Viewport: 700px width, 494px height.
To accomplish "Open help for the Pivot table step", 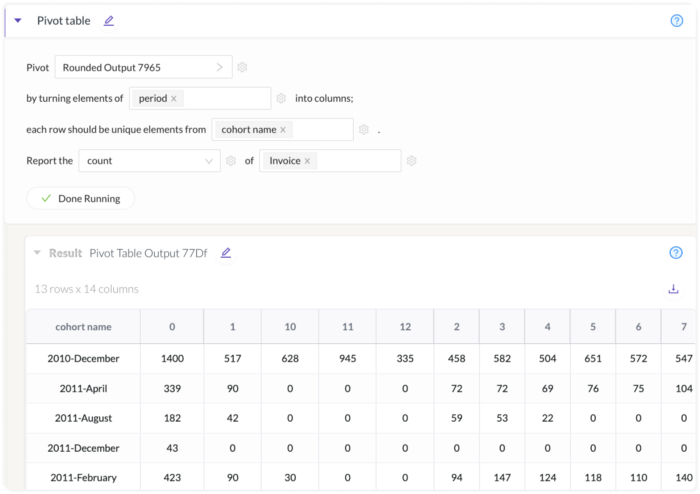I will coord(676,21).
